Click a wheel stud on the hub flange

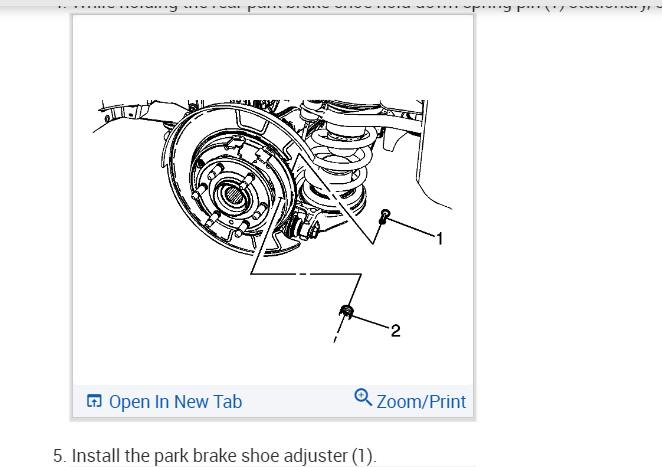click(215, 170)
